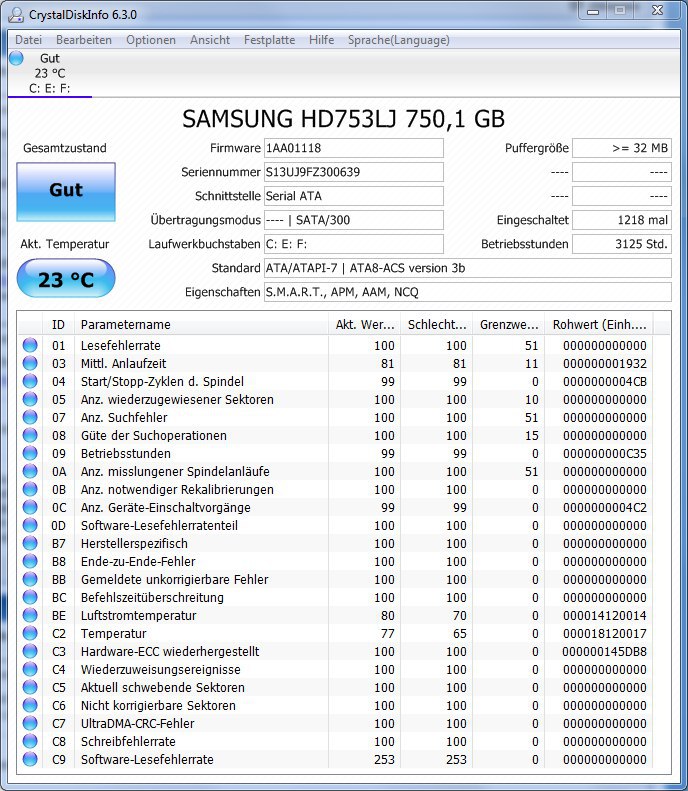This screenshot has height=791, width=688.
Task: Click the Schlecht... column header
Action: tap(437, 324)
